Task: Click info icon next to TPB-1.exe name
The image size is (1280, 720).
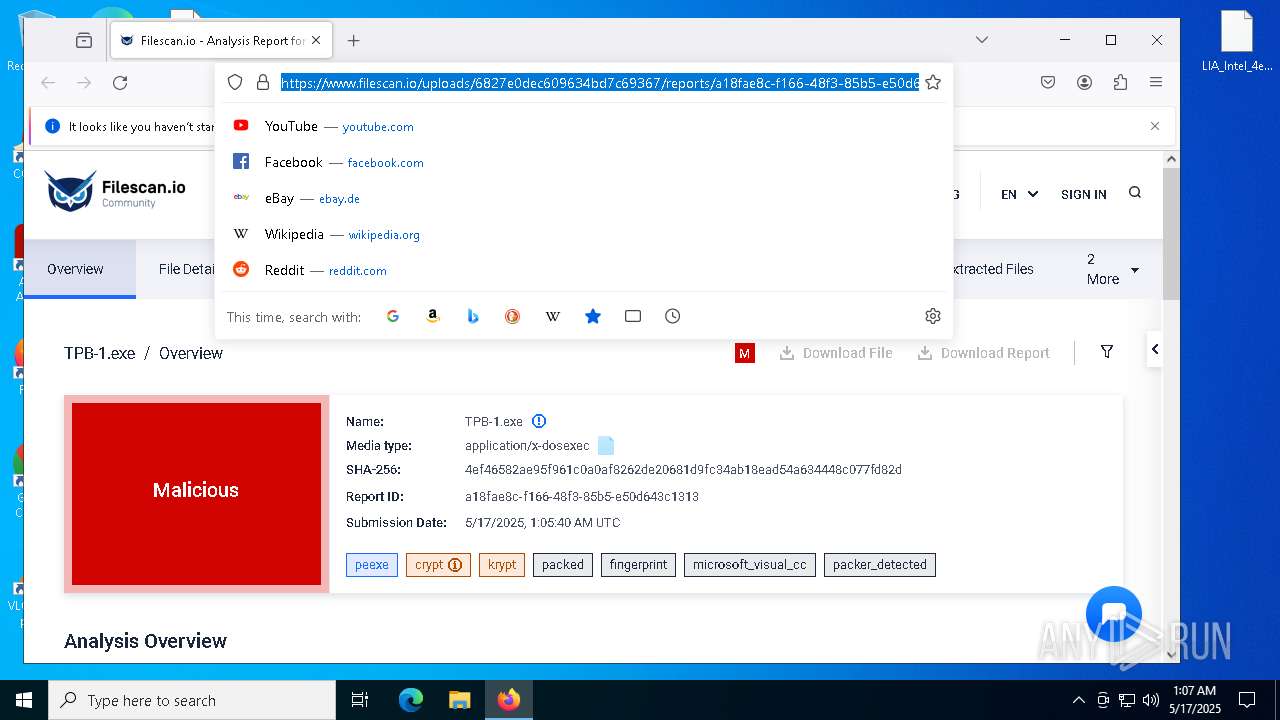Action: [539, 421]
